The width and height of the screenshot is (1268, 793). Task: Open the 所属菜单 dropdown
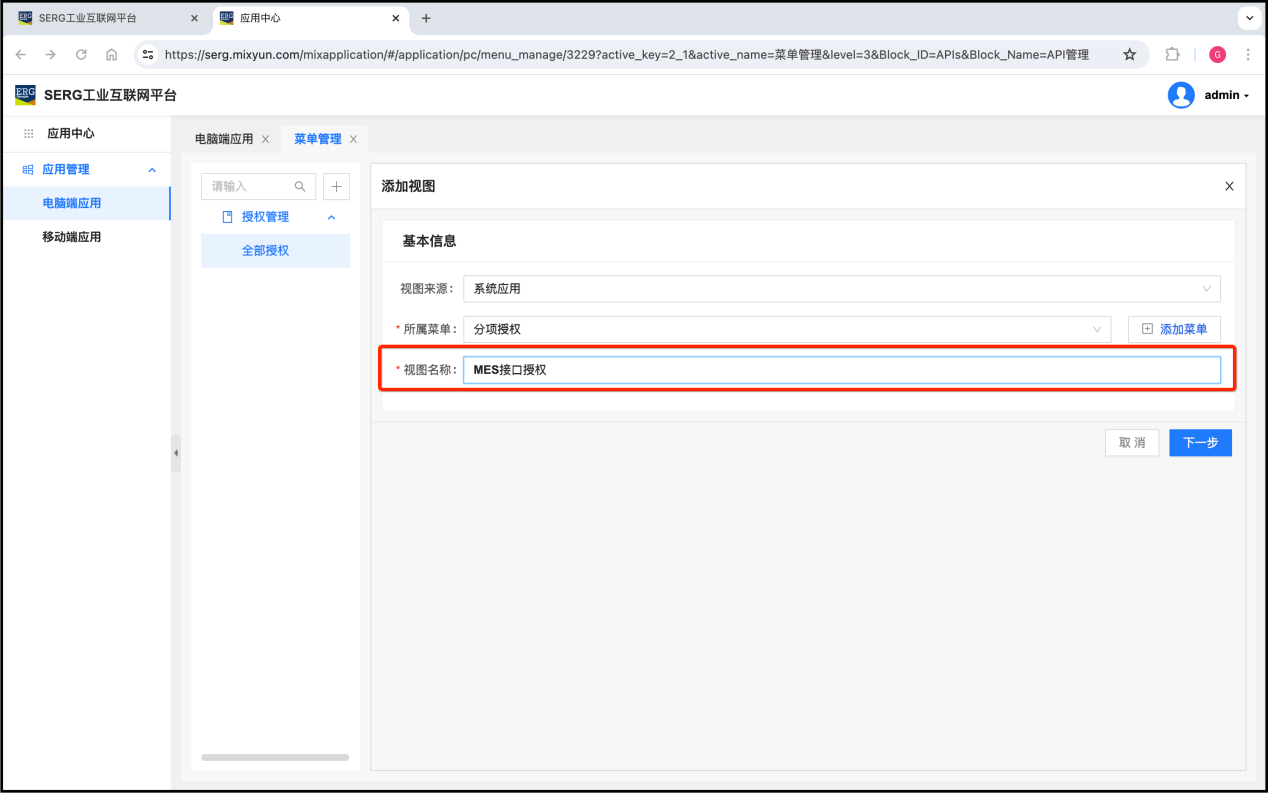[x=786, y=329]
